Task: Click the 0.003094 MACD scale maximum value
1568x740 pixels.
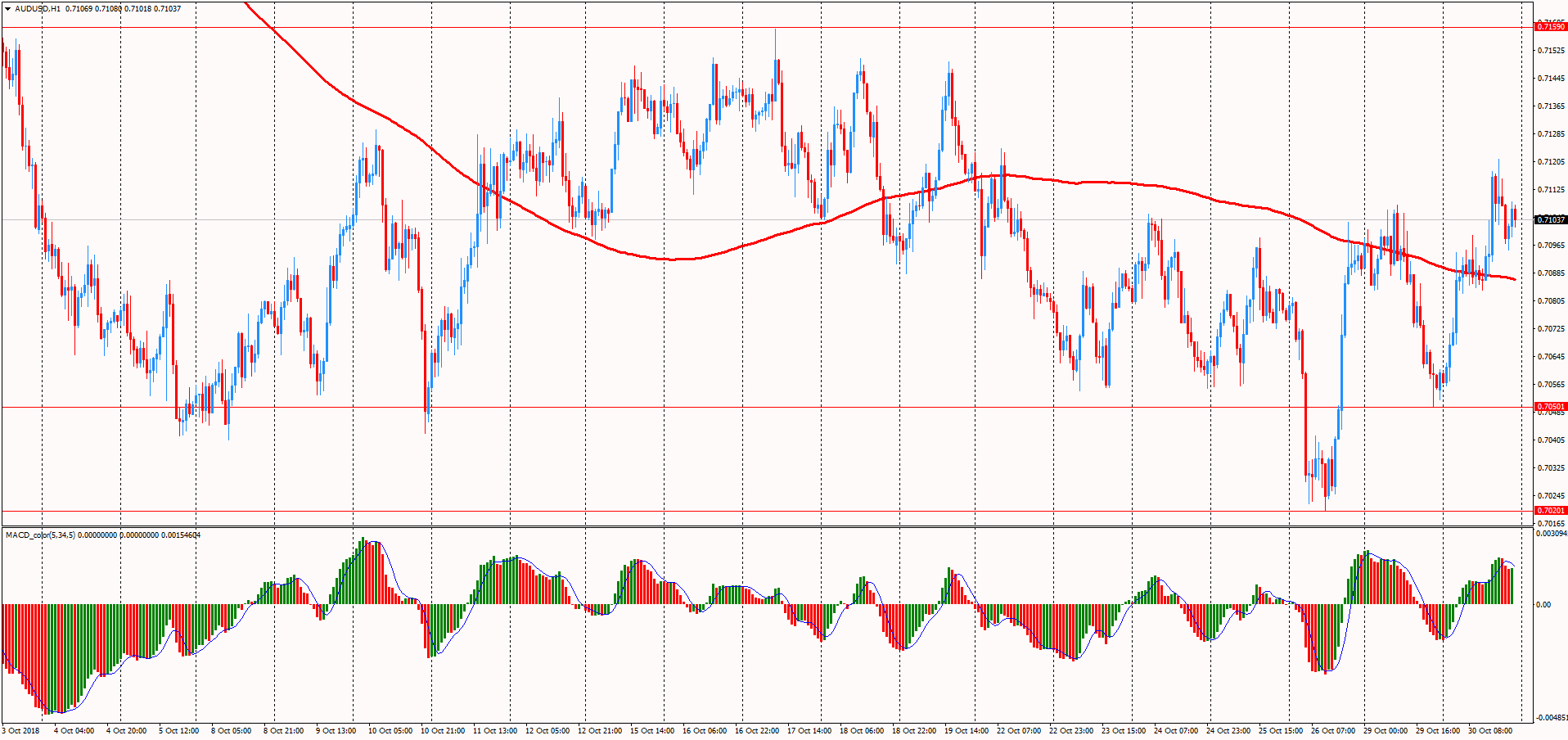Action: (1552, 534)
